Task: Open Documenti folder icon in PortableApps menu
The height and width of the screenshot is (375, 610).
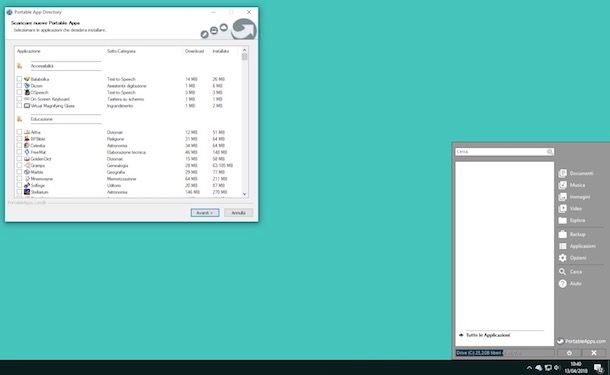Action: (563, 173)
